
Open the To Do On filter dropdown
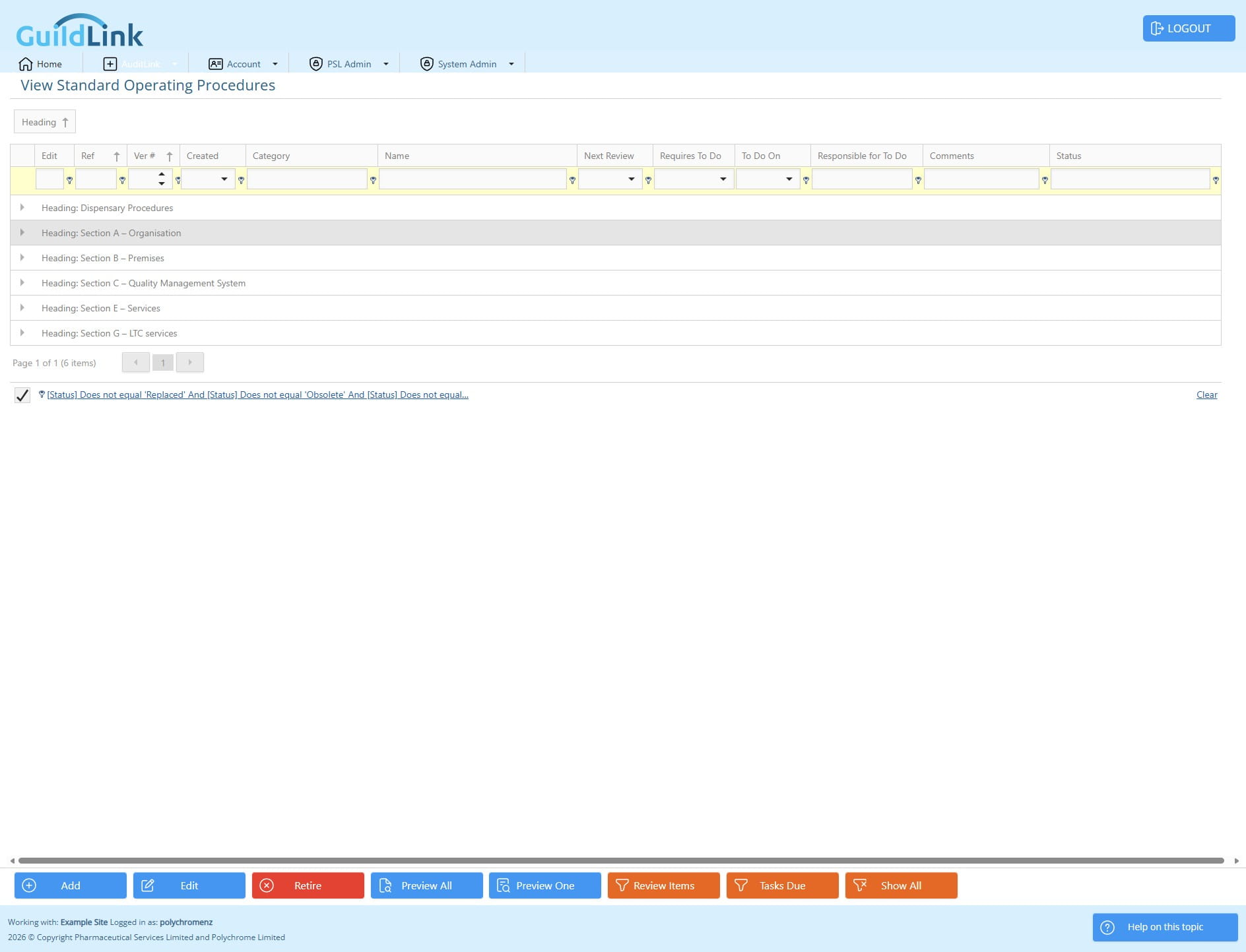(x=789, y=179)
